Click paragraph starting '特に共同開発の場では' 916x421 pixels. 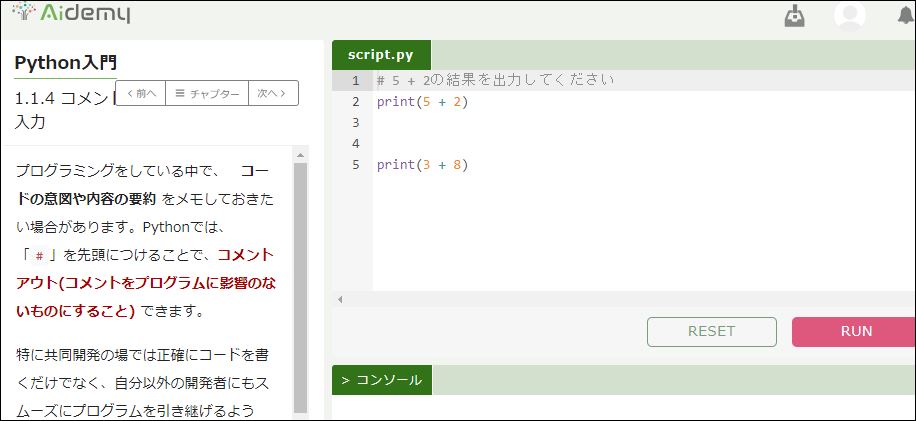pos(143,382)
